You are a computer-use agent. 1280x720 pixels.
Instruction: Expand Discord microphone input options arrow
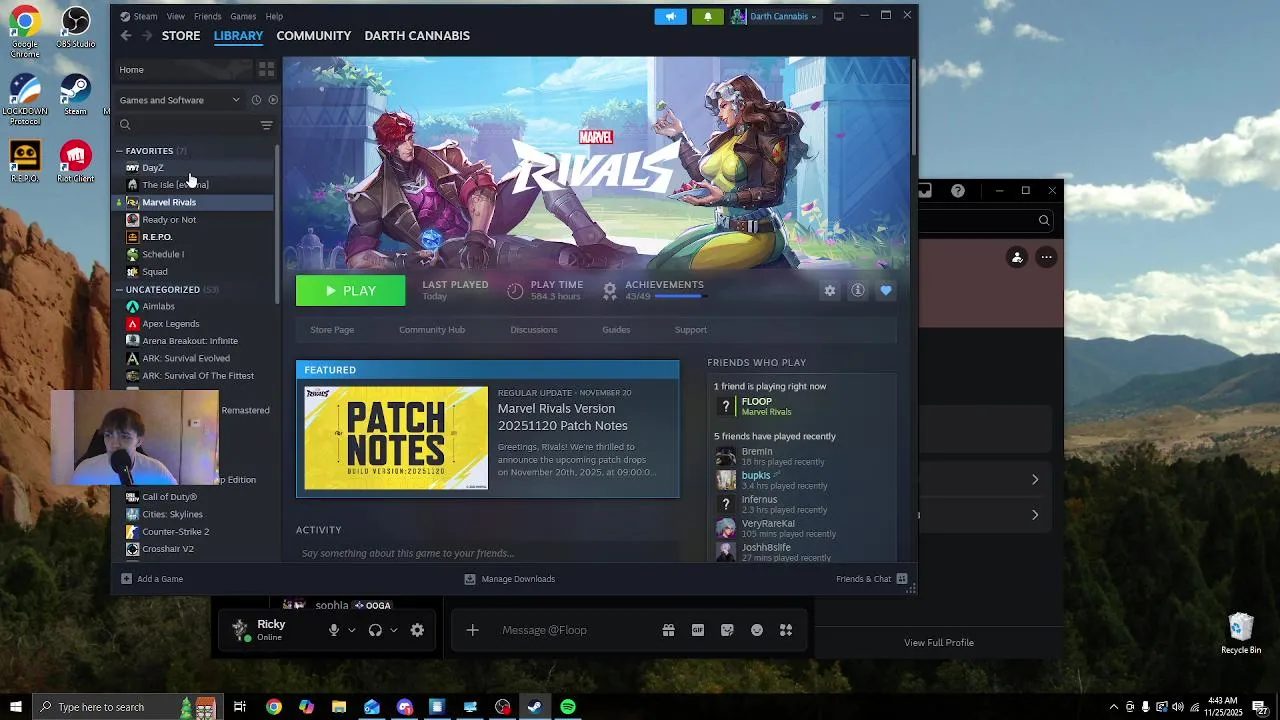click(351, 630)
